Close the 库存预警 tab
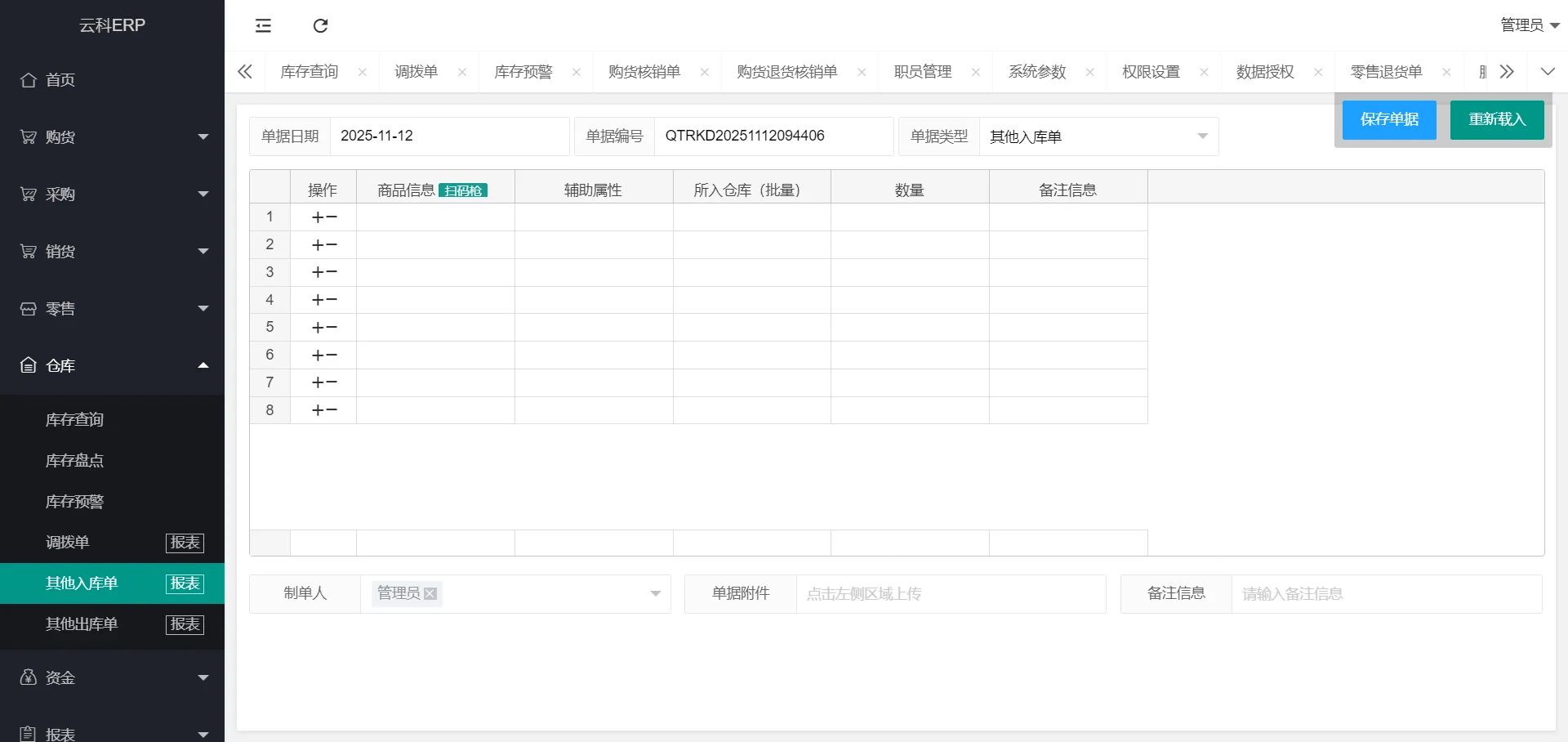 (x=577, y=72)
